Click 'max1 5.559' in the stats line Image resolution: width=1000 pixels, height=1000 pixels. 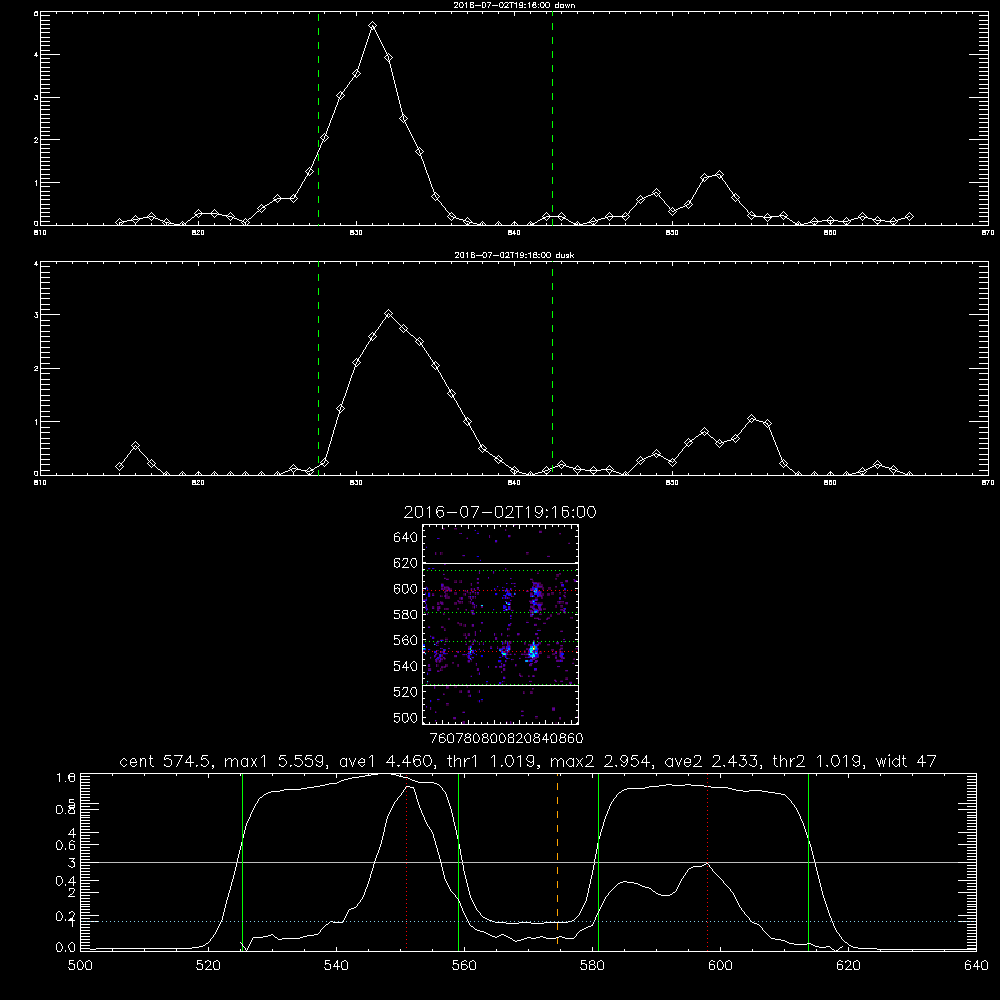[x=274, y=761]
